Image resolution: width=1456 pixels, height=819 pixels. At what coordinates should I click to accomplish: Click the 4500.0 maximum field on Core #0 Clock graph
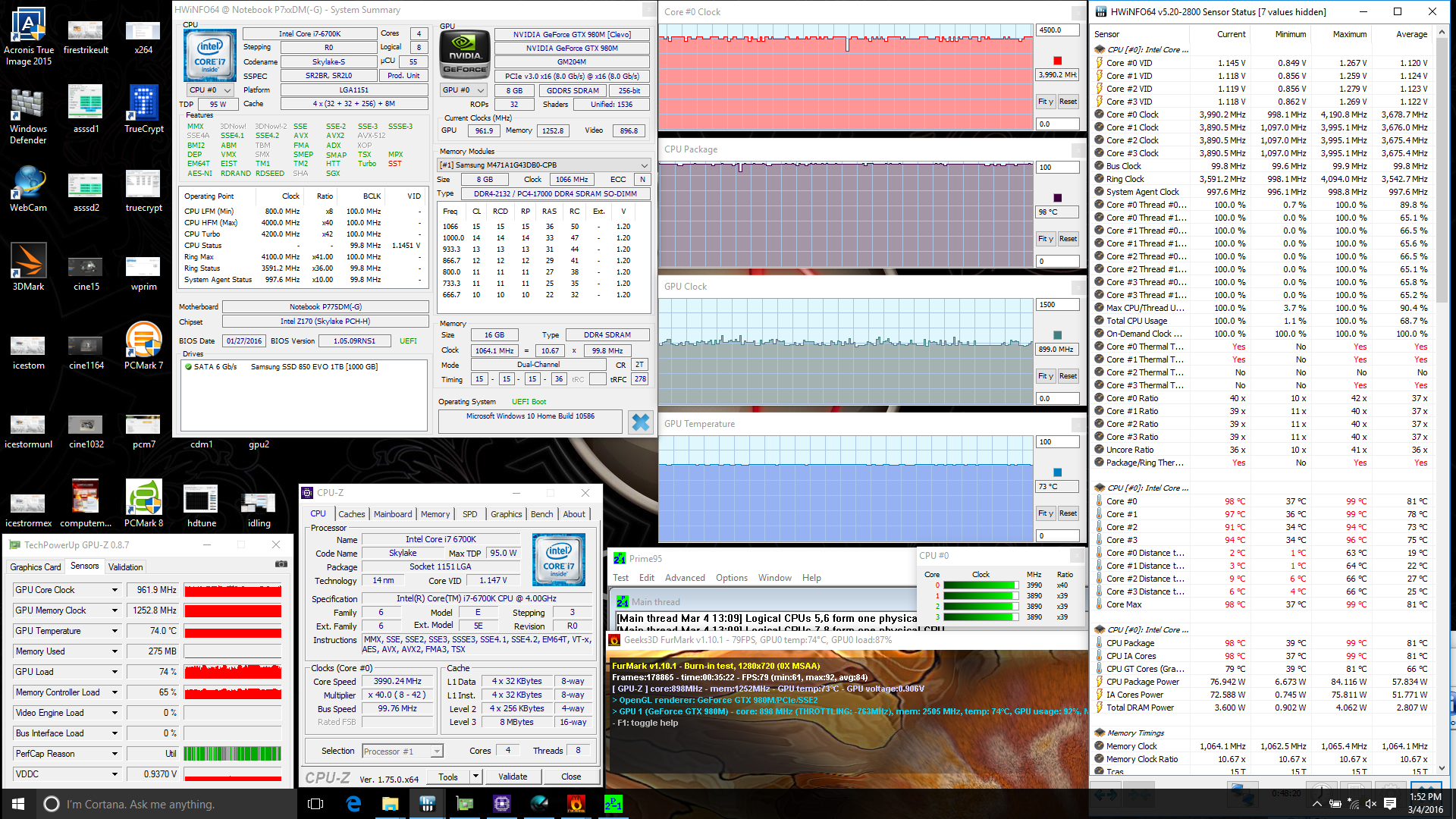[x=1057, y=30]
